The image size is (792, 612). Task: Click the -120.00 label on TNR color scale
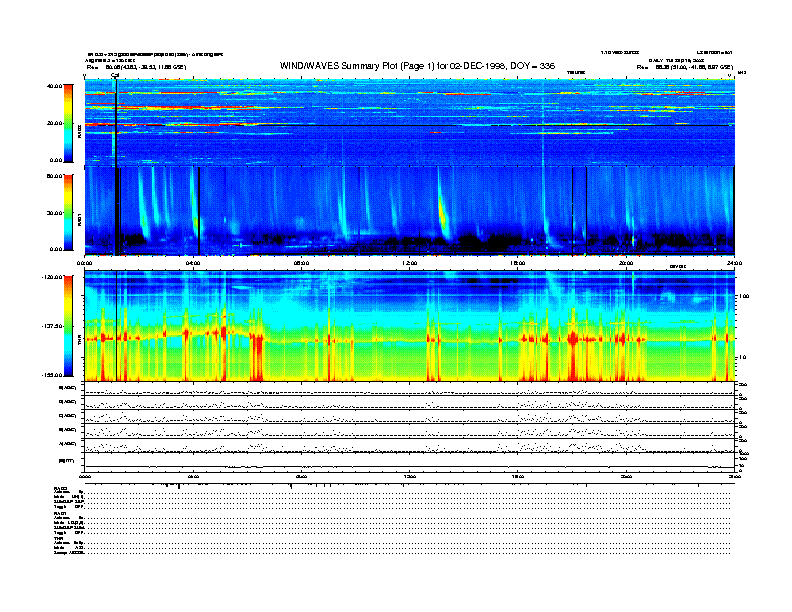(x=53, y=277)
